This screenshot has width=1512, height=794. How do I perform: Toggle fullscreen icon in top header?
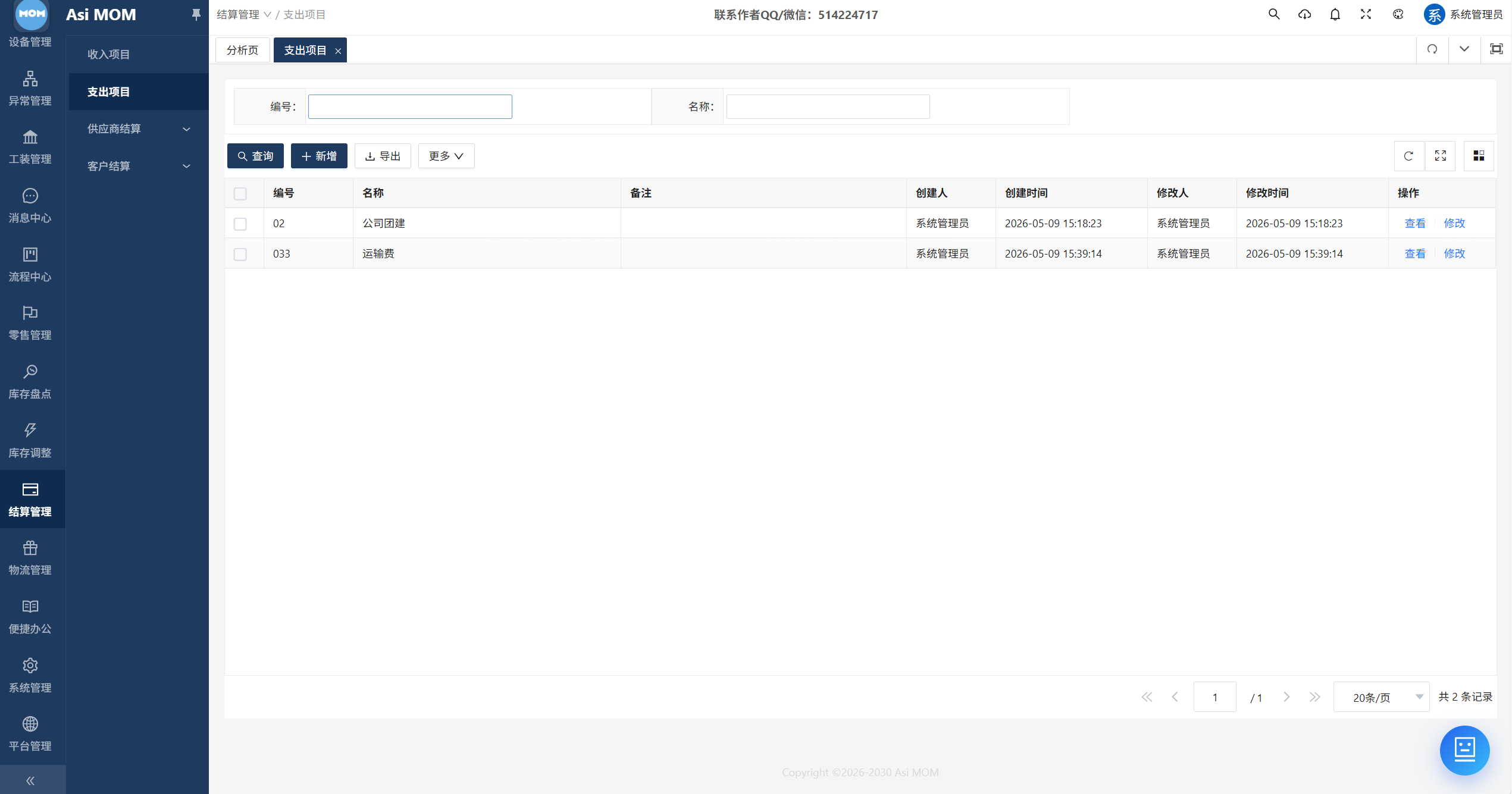pos(1366,14)
